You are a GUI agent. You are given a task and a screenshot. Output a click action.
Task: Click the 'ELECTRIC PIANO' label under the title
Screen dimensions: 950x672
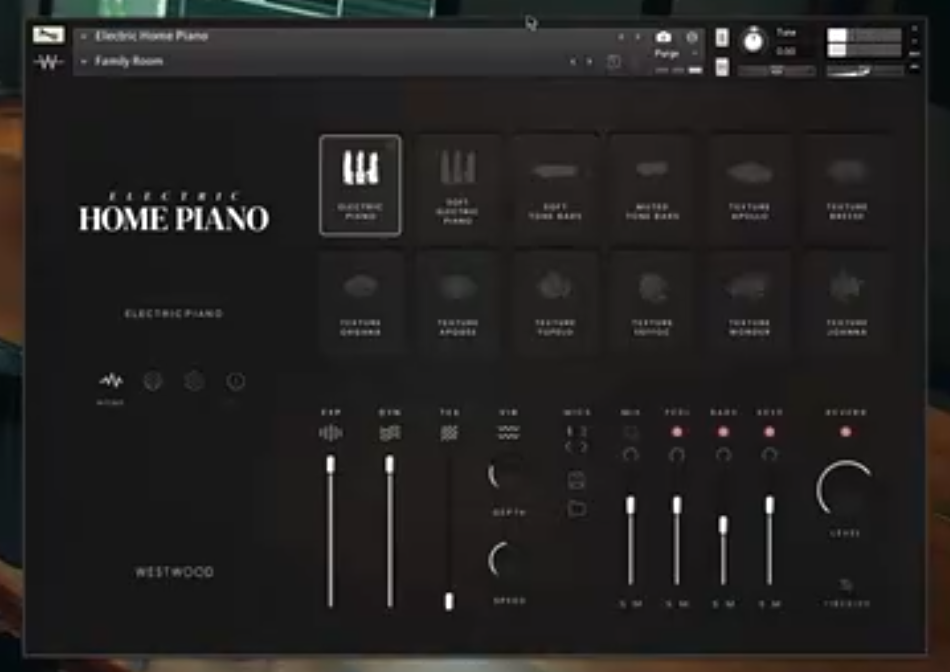(174, 313)
